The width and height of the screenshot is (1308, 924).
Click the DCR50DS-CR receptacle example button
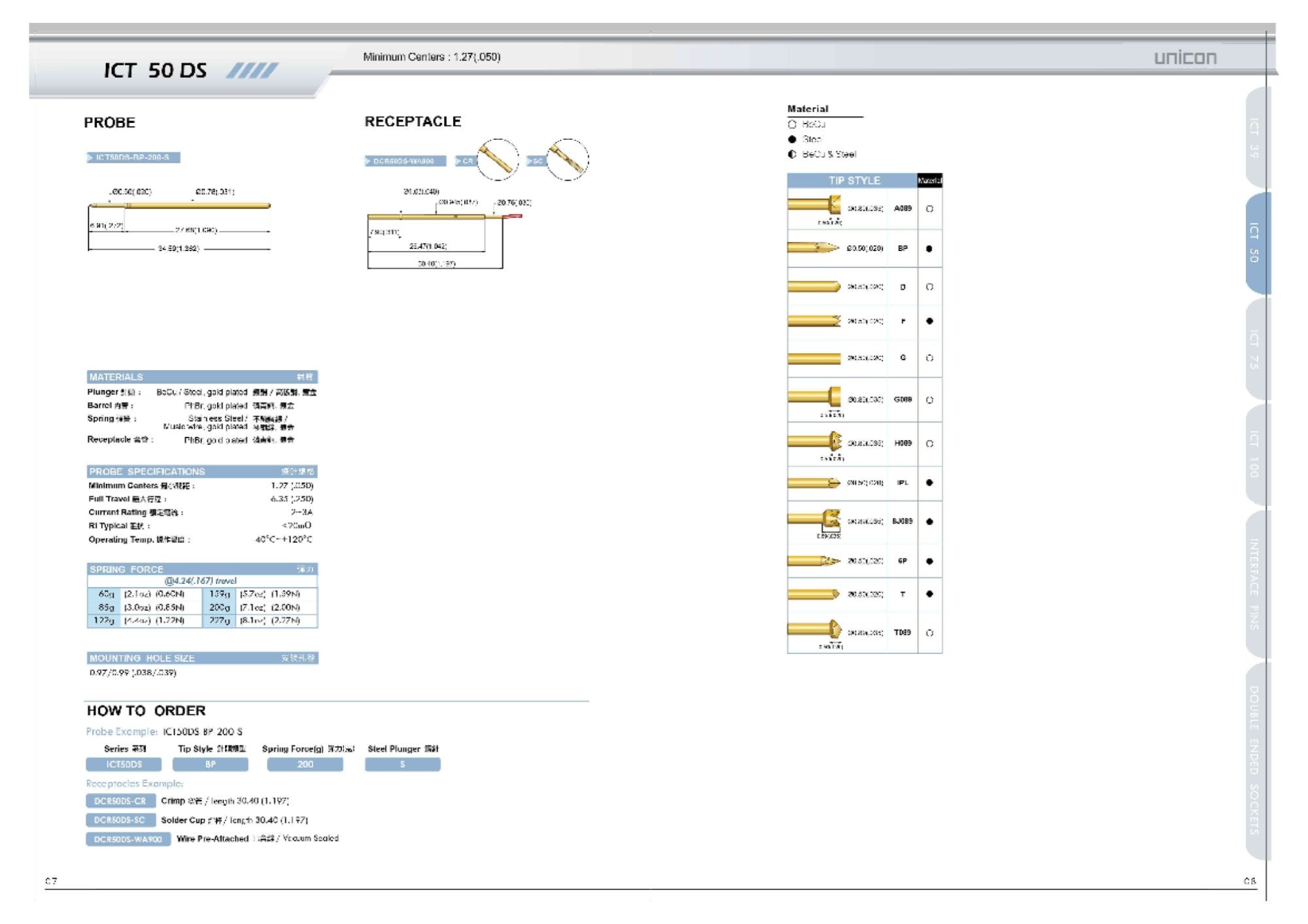point(120,801)
